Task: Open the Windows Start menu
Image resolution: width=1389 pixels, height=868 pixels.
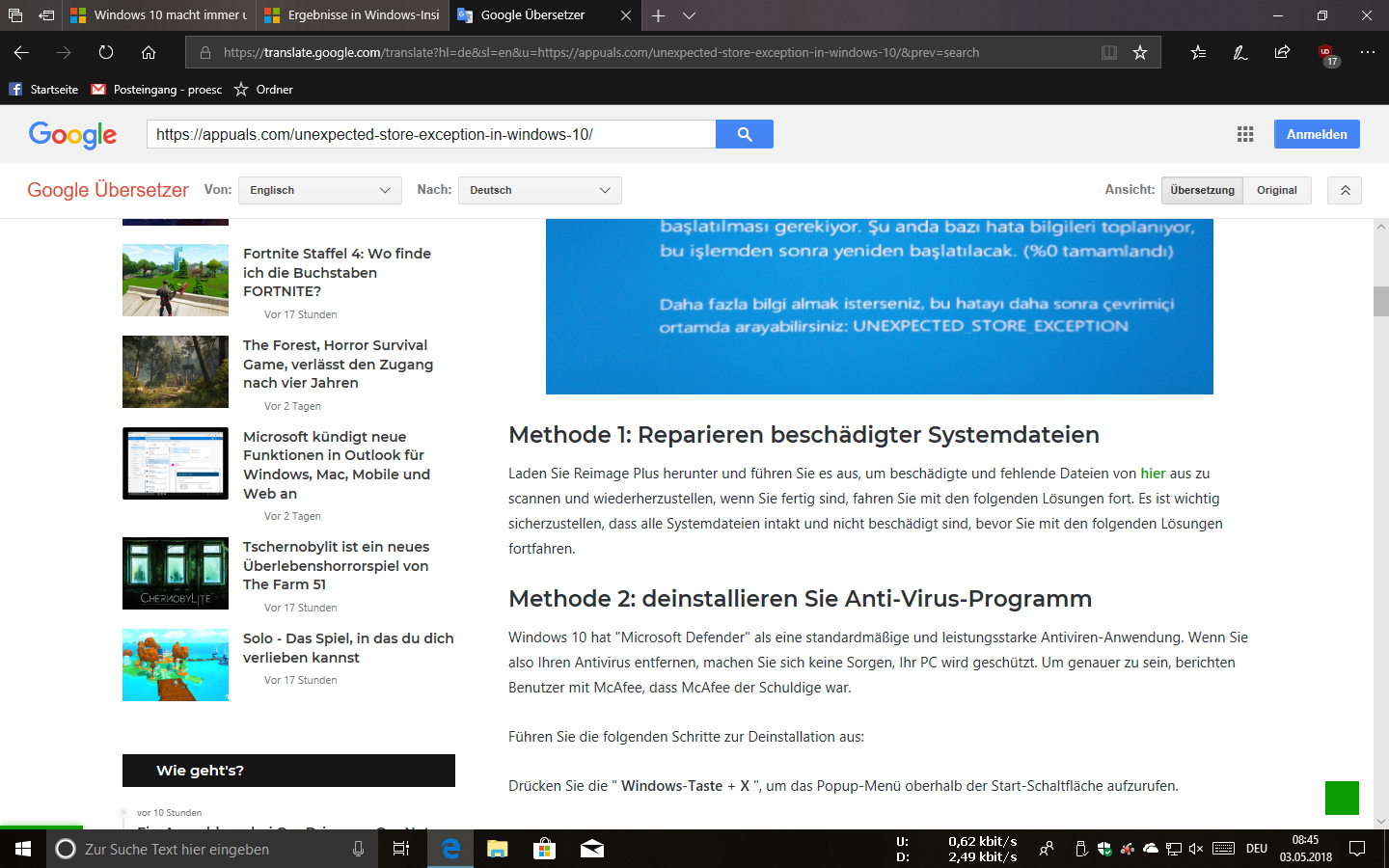Action: pyautogui.click(x=23, y=849)
